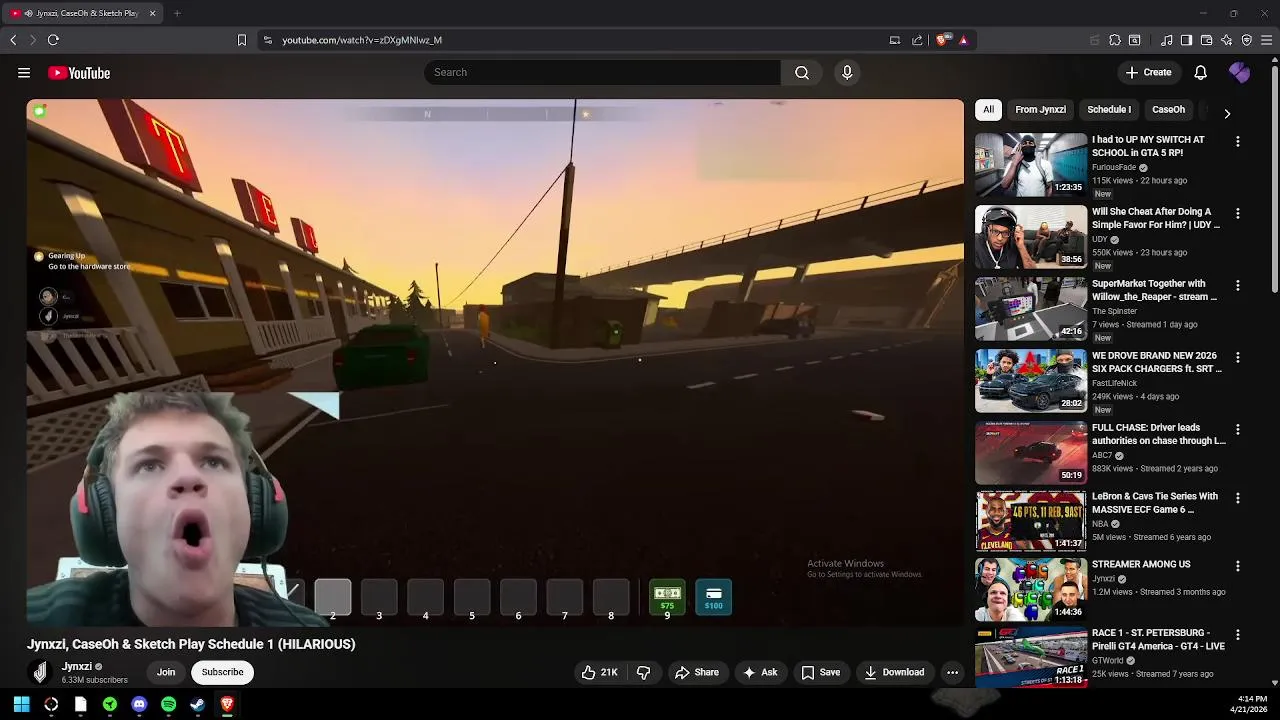Dislike the video with thumbs down
Image resolution: width=1280 pixels, height=720 pixels.
pos(644,672)
